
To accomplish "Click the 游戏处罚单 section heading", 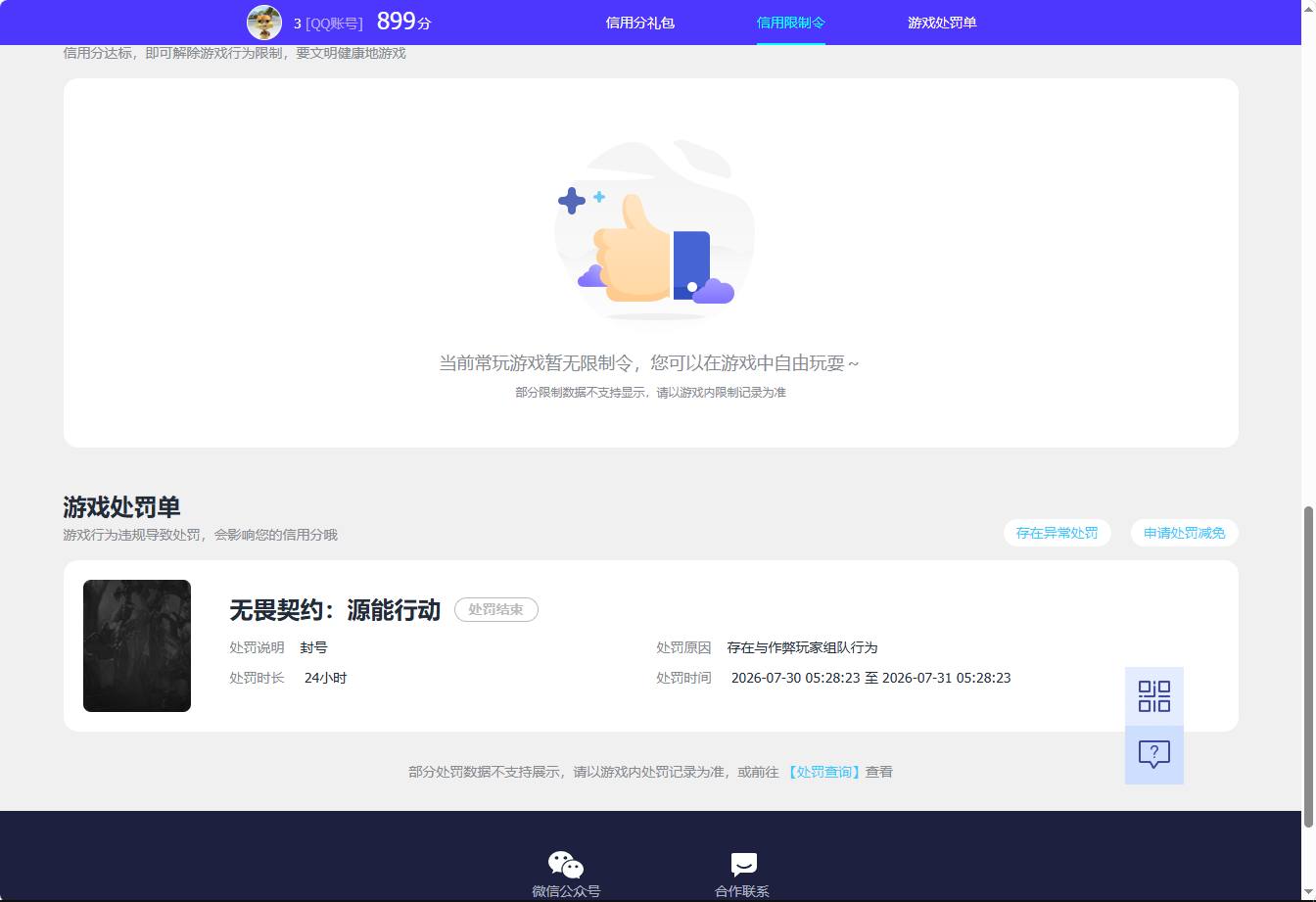I will point(121,507).
